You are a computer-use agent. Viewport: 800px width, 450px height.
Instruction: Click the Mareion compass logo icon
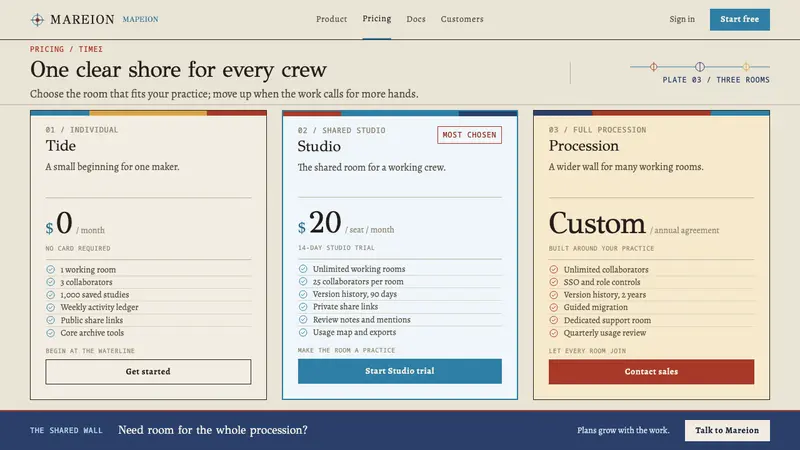pyautogui.click(x=37, y=19)
